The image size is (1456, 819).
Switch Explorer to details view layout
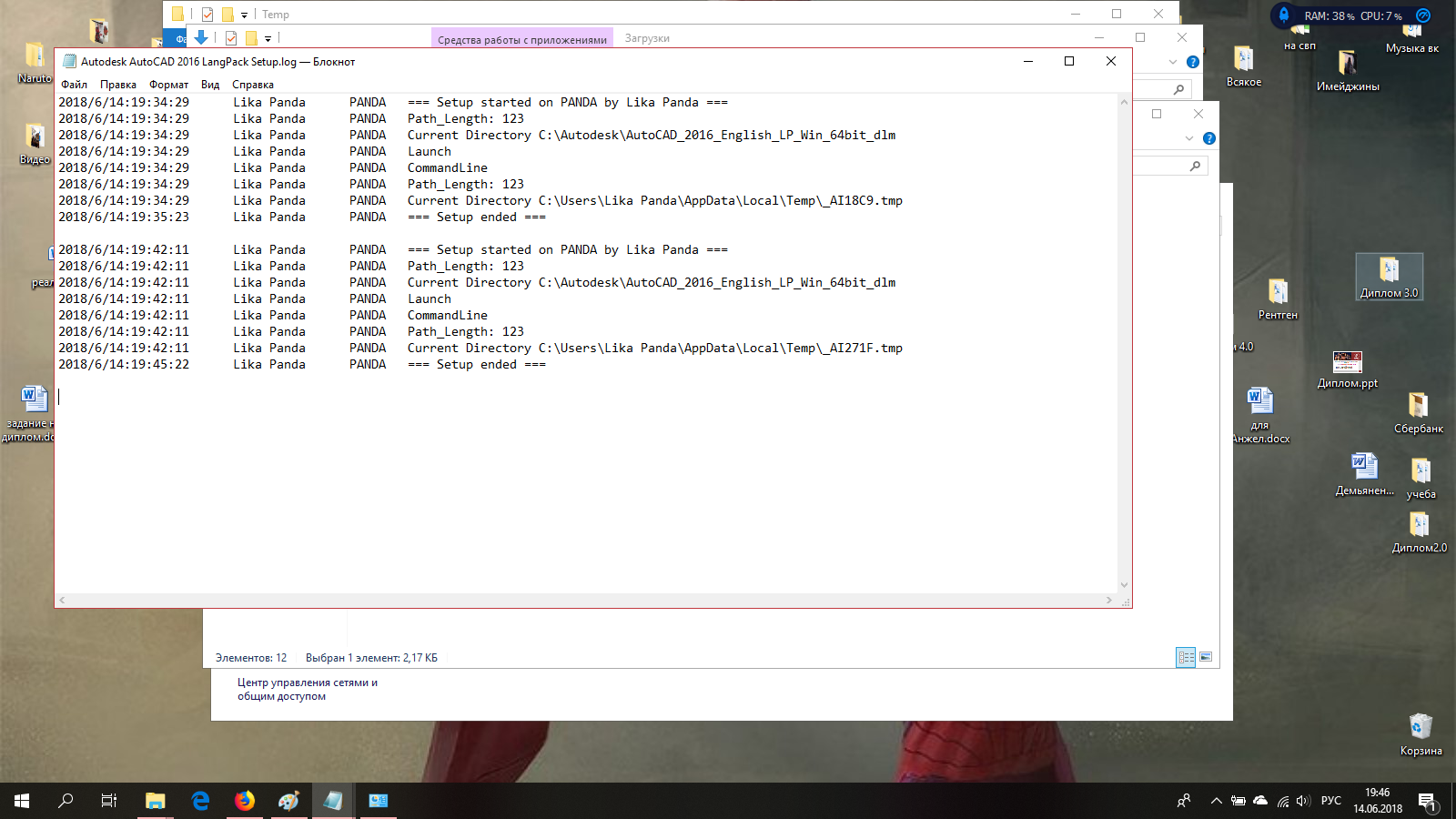tap(1186, 657)
